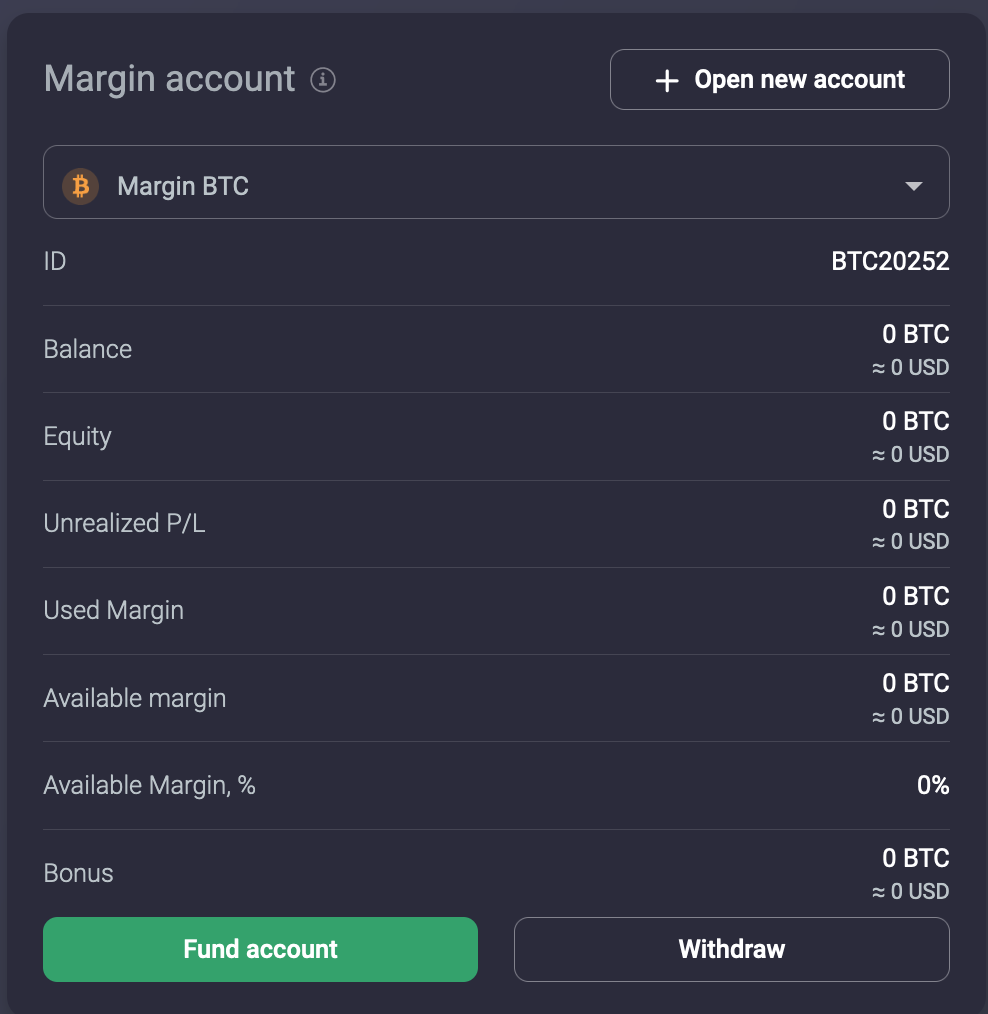Click the info icon next to Margin account
Image resolution: width=988 pixels, height=1014 pixels.
(323, 81)
